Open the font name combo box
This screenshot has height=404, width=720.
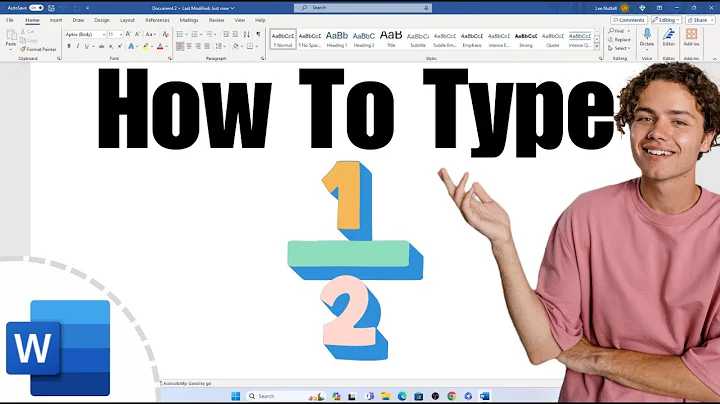(85, 34)
